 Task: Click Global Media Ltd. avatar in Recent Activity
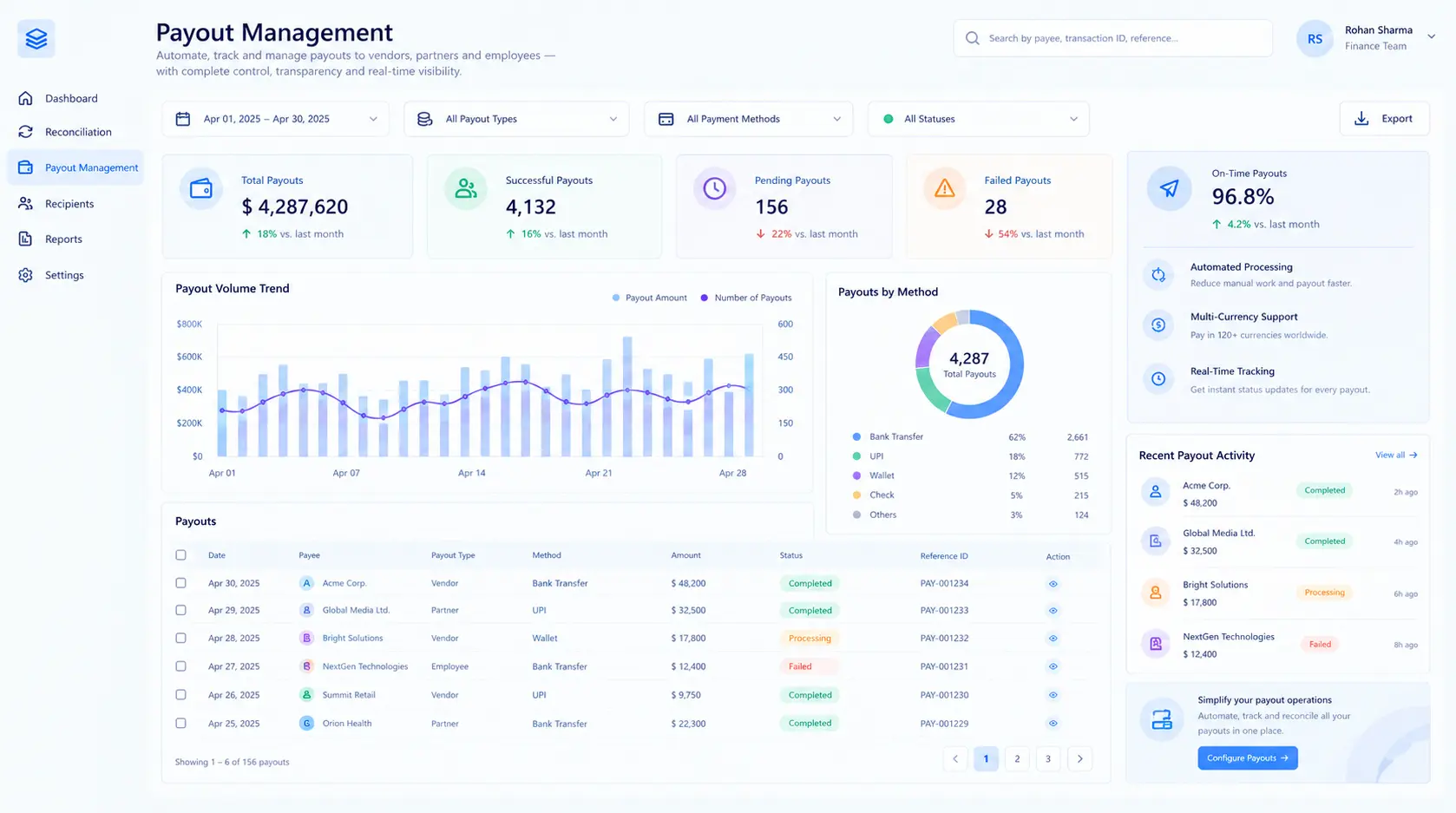pos(1156,541)
